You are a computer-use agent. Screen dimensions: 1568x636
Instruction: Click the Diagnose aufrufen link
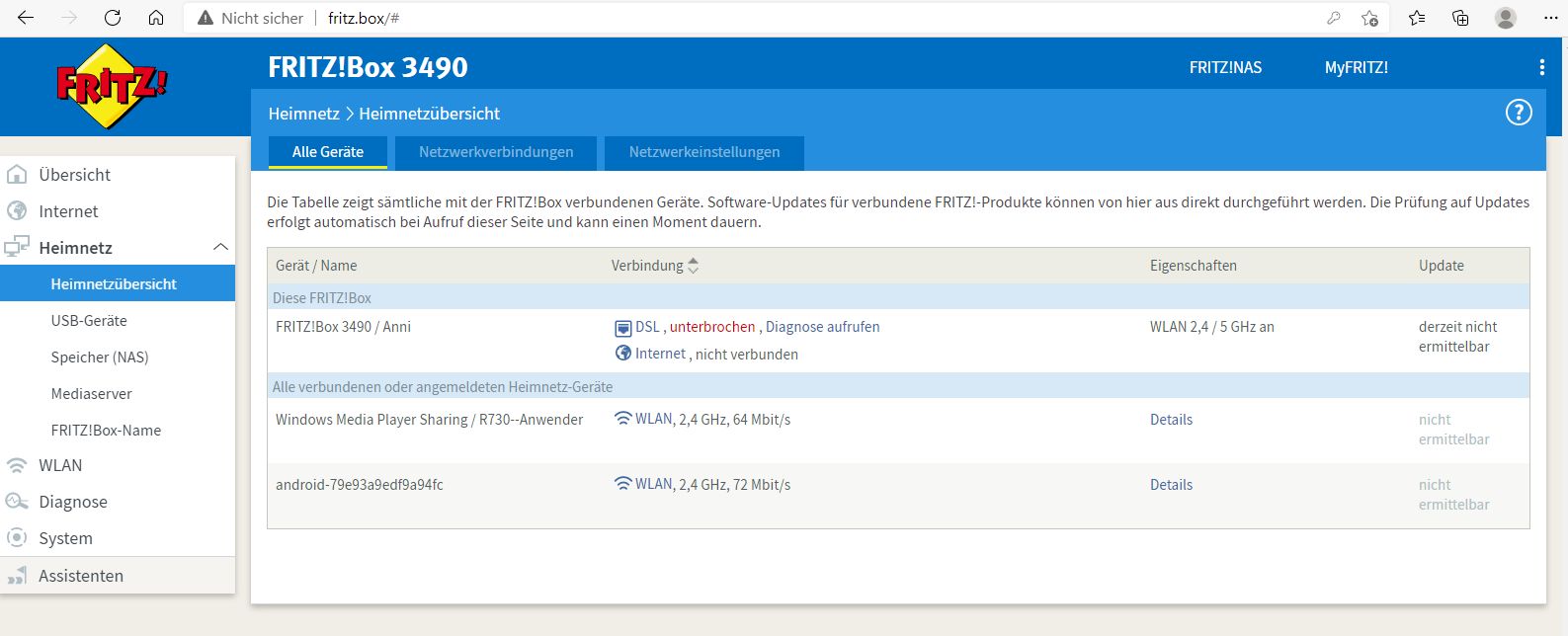click(822, 327)
